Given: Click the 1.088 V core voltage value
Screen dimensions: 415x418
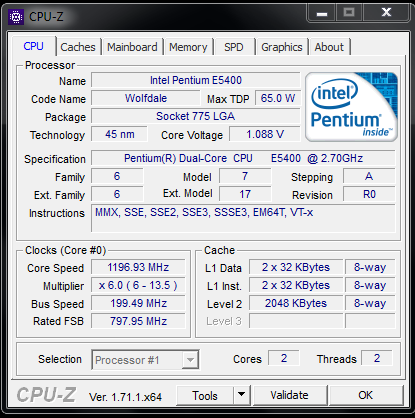Looking at the screenshot, I should tap(265, 134).
